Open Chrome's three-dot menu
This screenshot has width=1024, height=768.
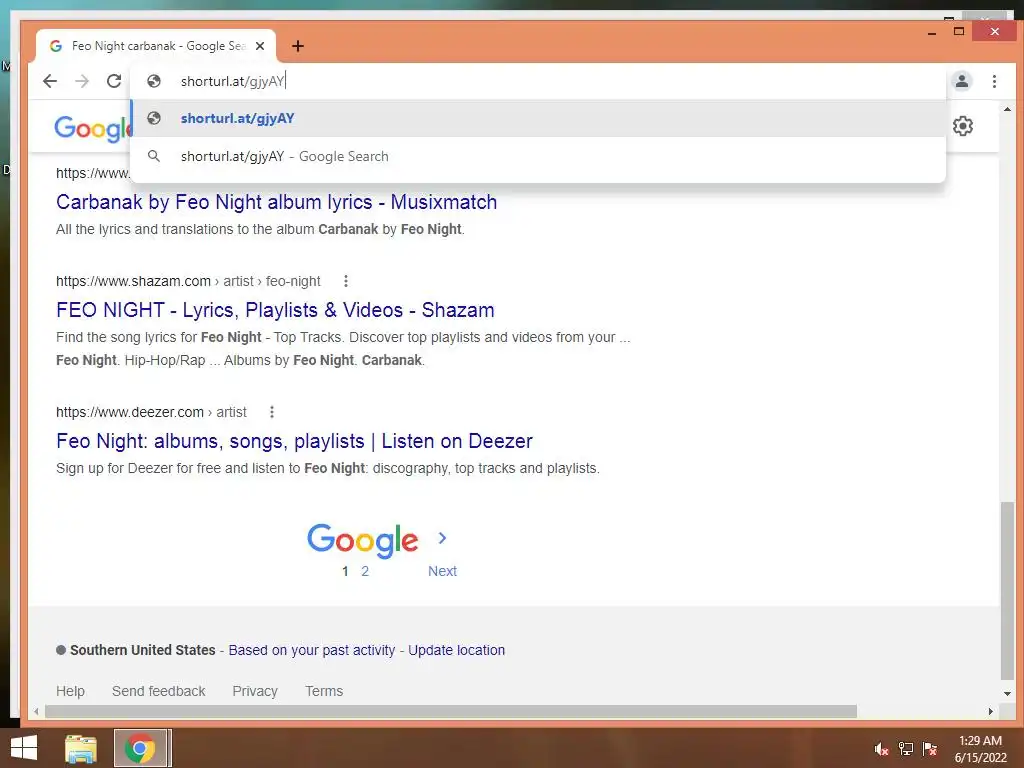pyautogui.click(x=994, y=81)
